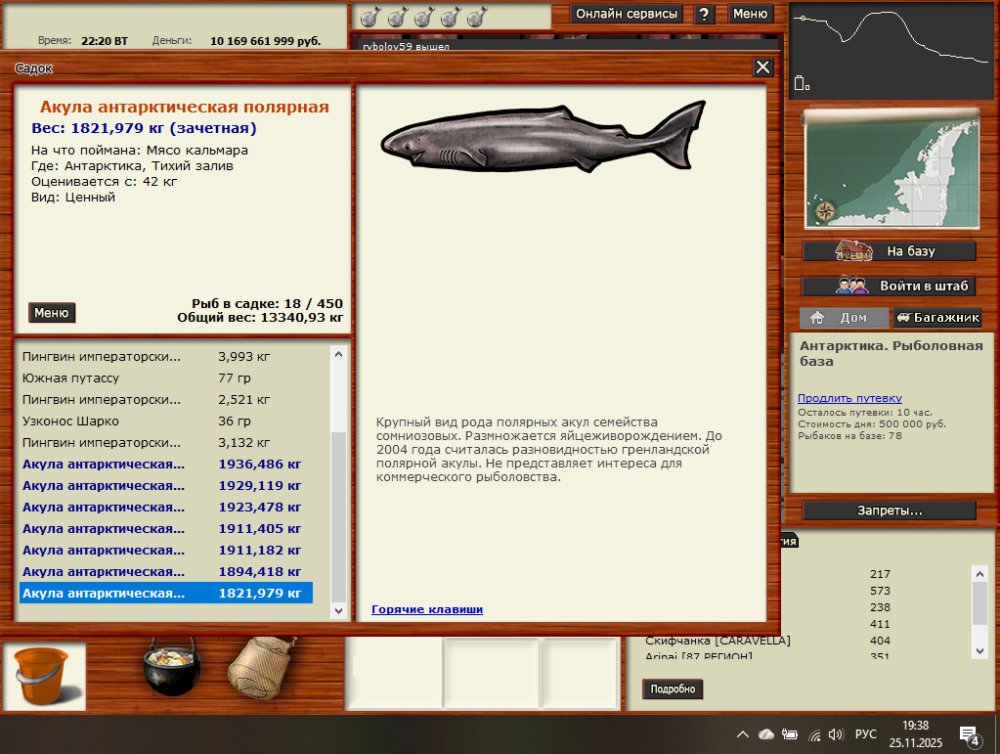Open the Запреты... button
1000x754 pixels.
click(890, 510)
